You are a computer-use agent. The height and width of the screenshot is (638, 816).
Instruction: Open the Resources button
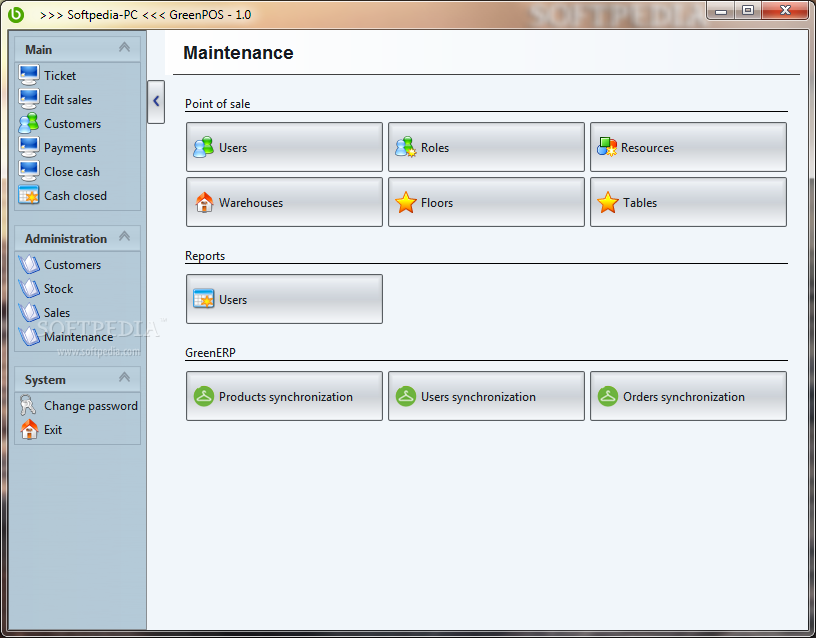click(688, 147)
